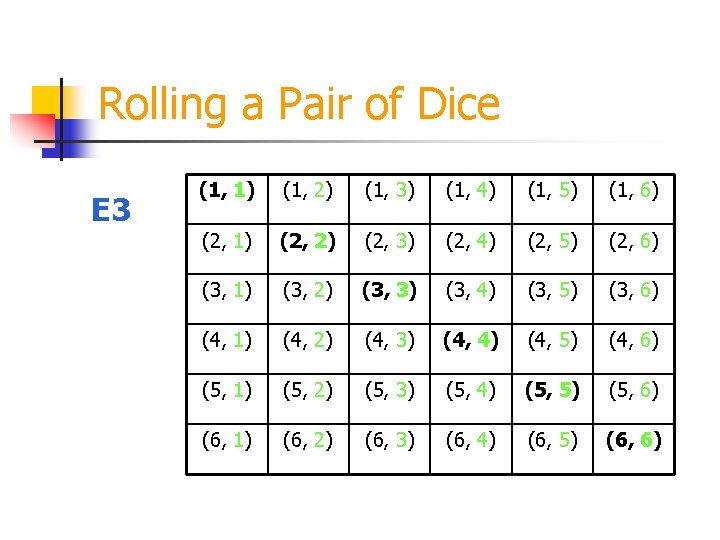Click the Rolling a Pair of Dice title
Image resolution: width=720 pixels, height=540 pixels.
[299, 105]
